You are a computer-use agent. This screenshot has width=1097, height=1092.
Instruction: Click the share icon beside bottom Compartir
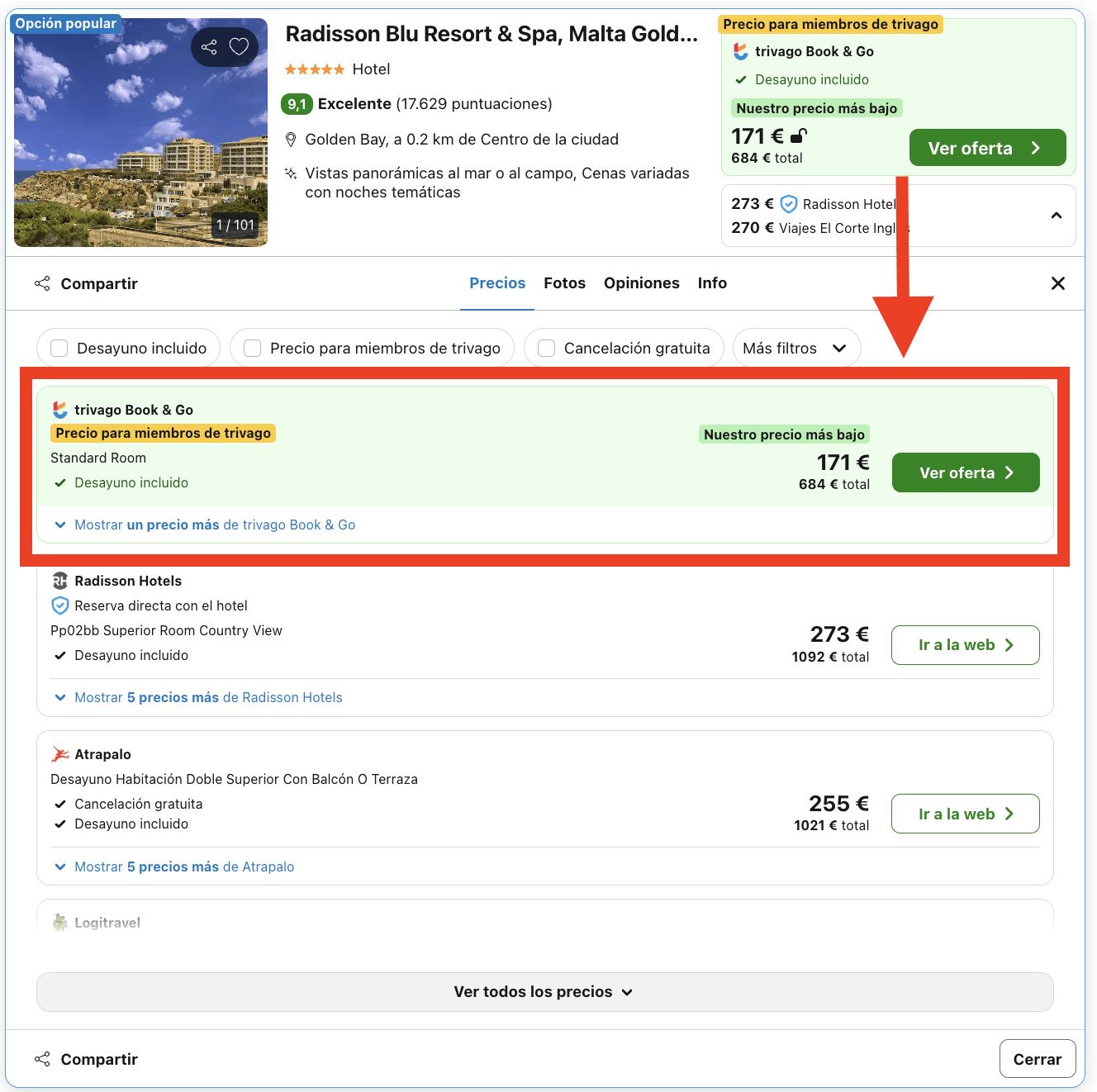click(x=42, y=1059)
